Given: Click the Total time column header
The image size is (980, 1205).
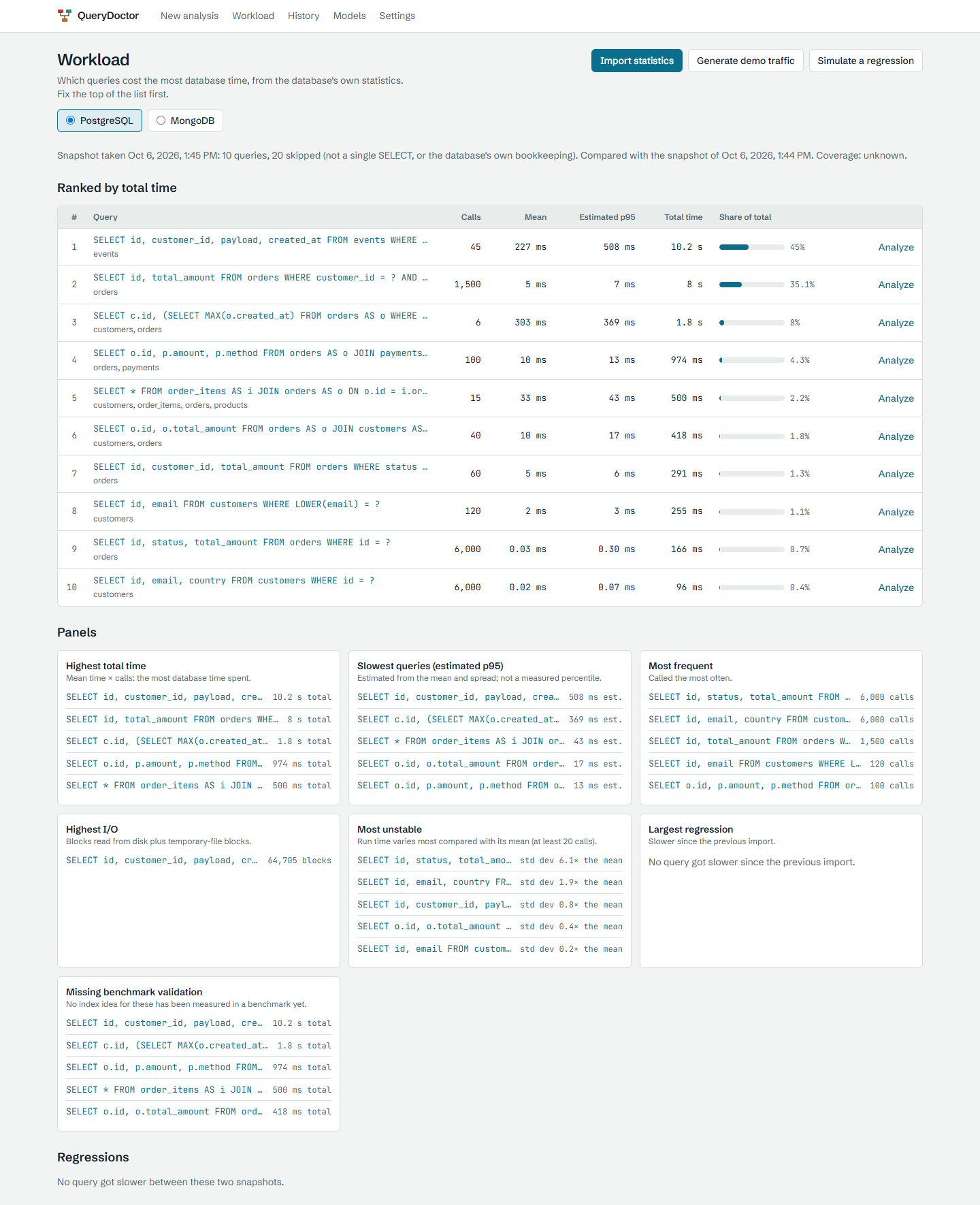Looking at the screenshot, I should tap(683, 217).
